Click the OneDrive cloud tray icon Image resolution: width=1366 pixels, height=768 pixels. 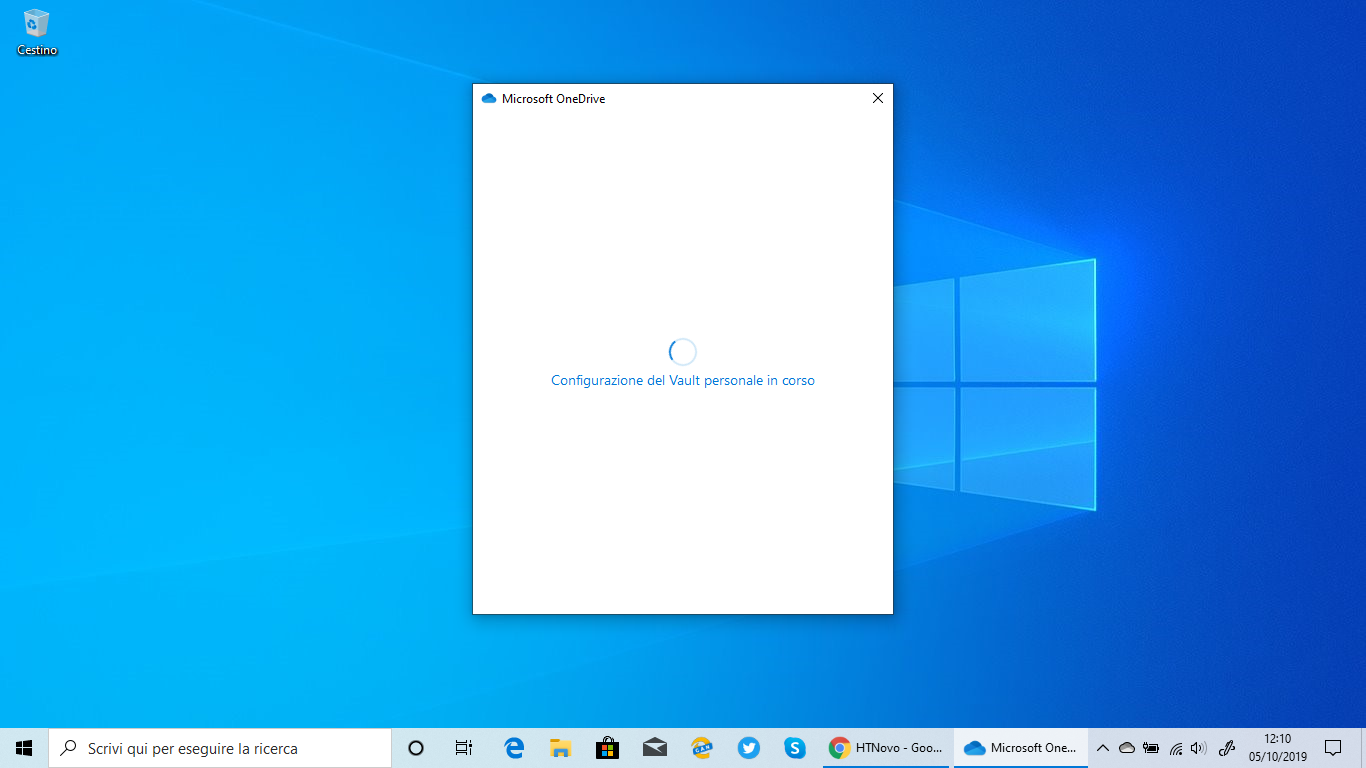[x=1127, y=748]
